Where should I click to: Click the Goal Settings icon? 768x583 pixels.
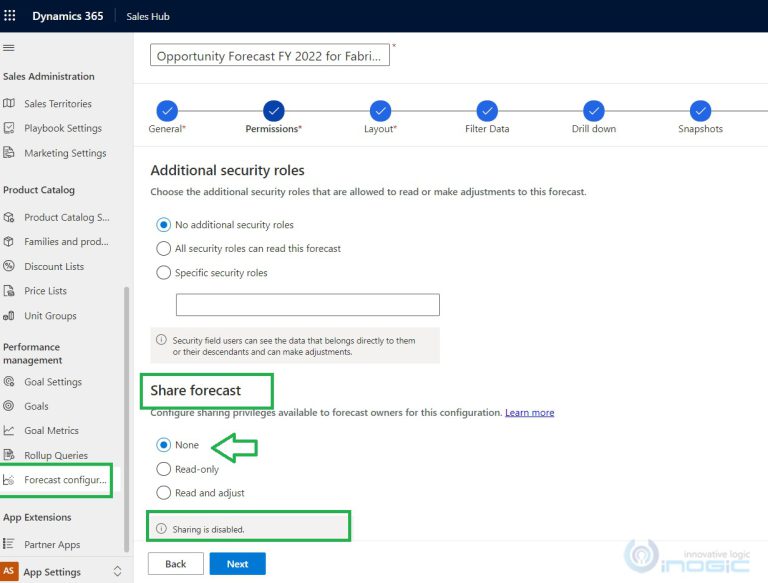coord(9,381)
